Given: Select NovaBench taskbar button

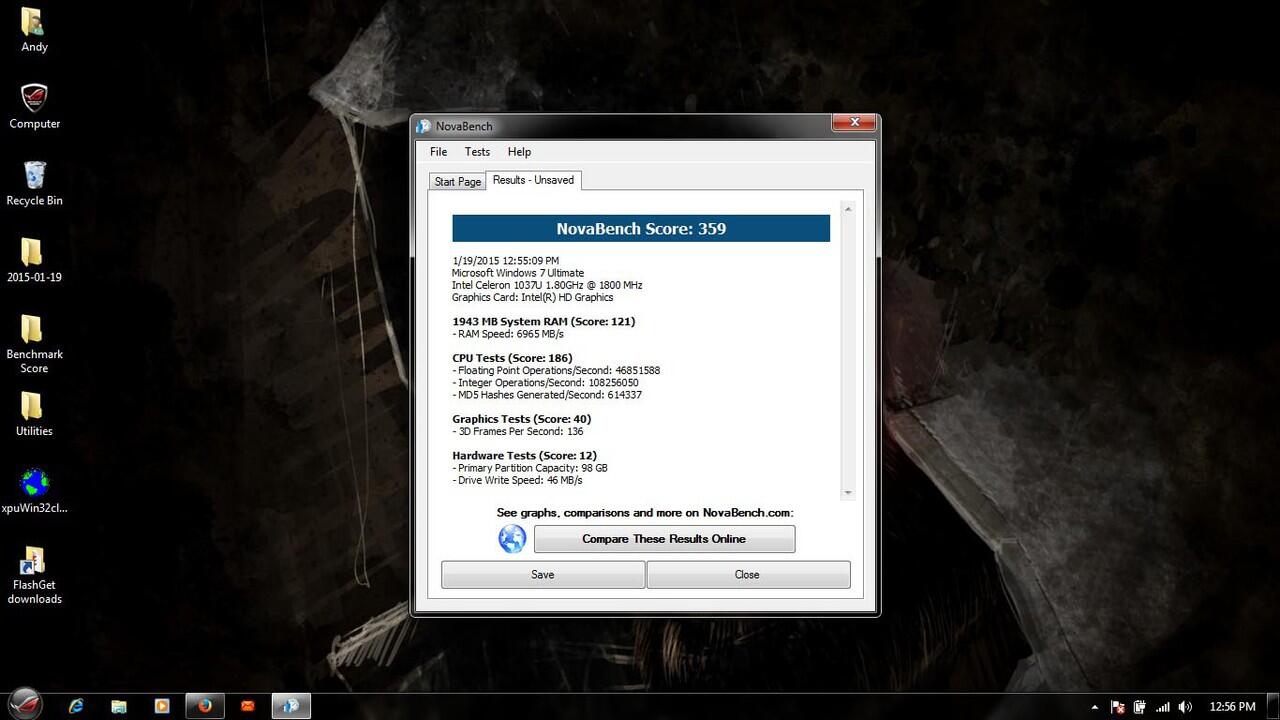Looking at the screenshot, I should 291,706.
